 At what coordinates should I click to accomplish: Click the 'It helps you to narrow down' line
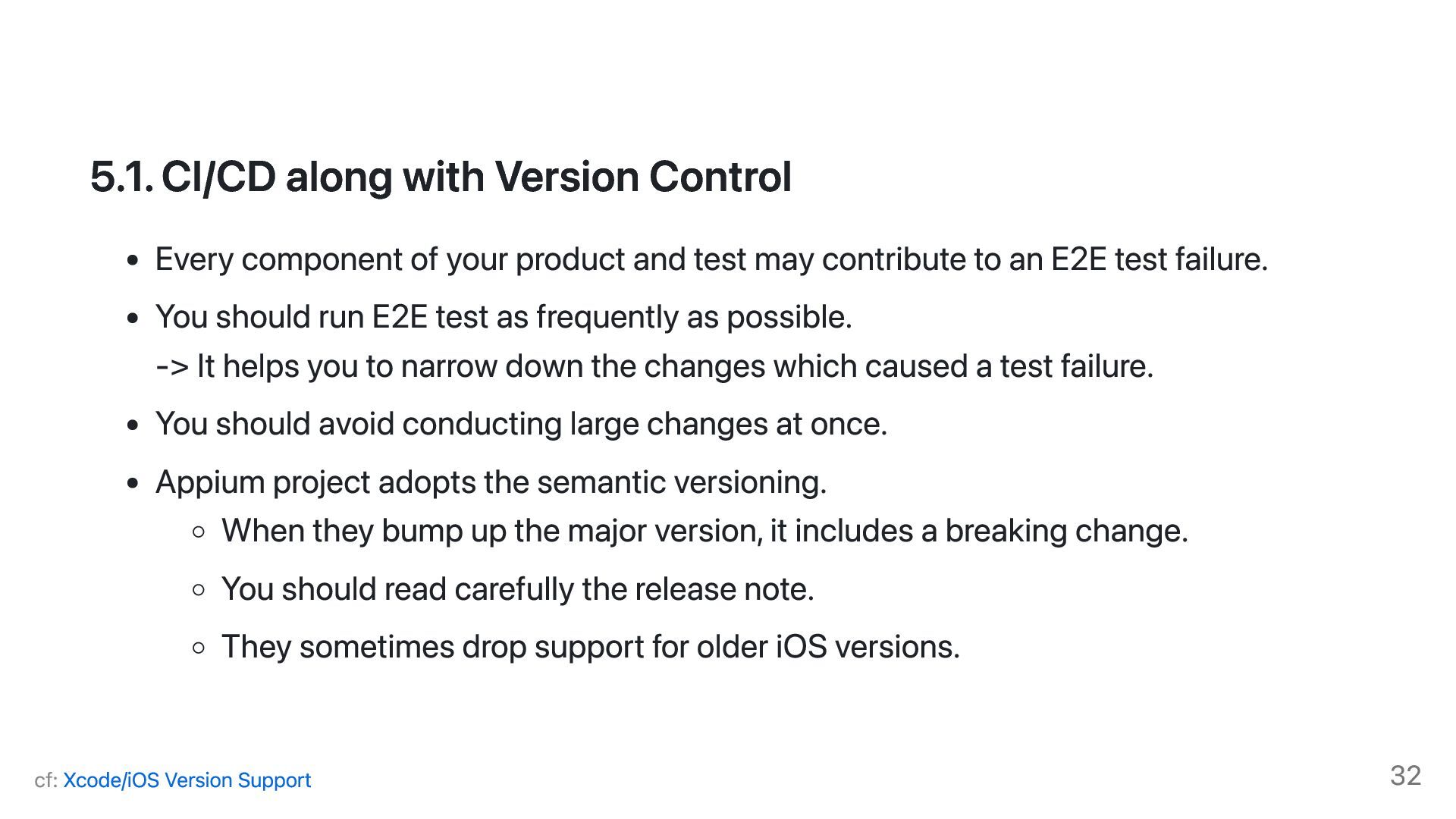[654, 366]
